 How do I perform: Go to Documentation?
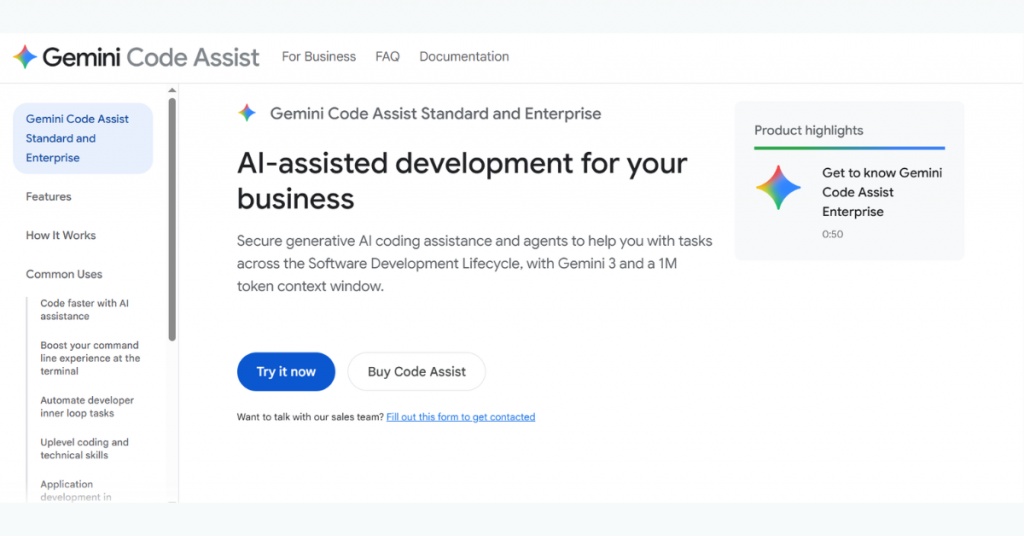pyautogui.click(x=464, y=57)
